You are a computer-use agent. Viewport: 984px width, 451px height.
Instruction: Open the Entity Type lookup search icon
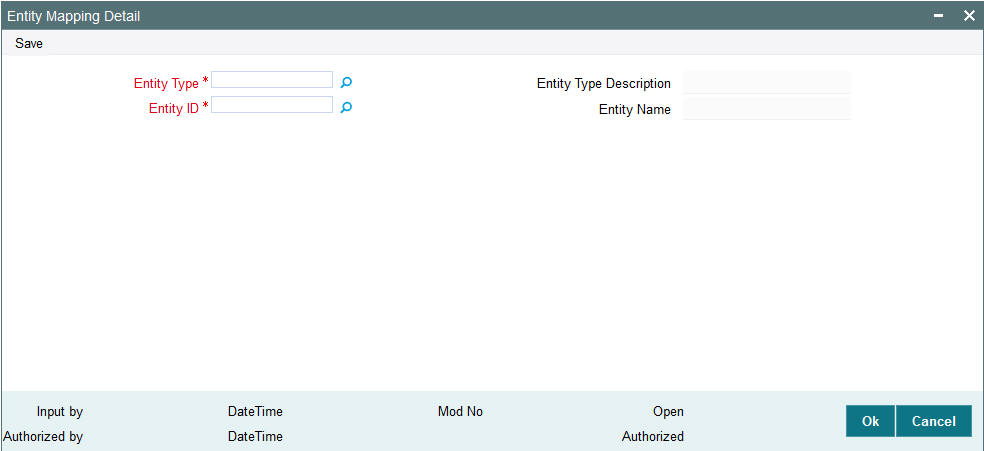(x=346, y=82)
